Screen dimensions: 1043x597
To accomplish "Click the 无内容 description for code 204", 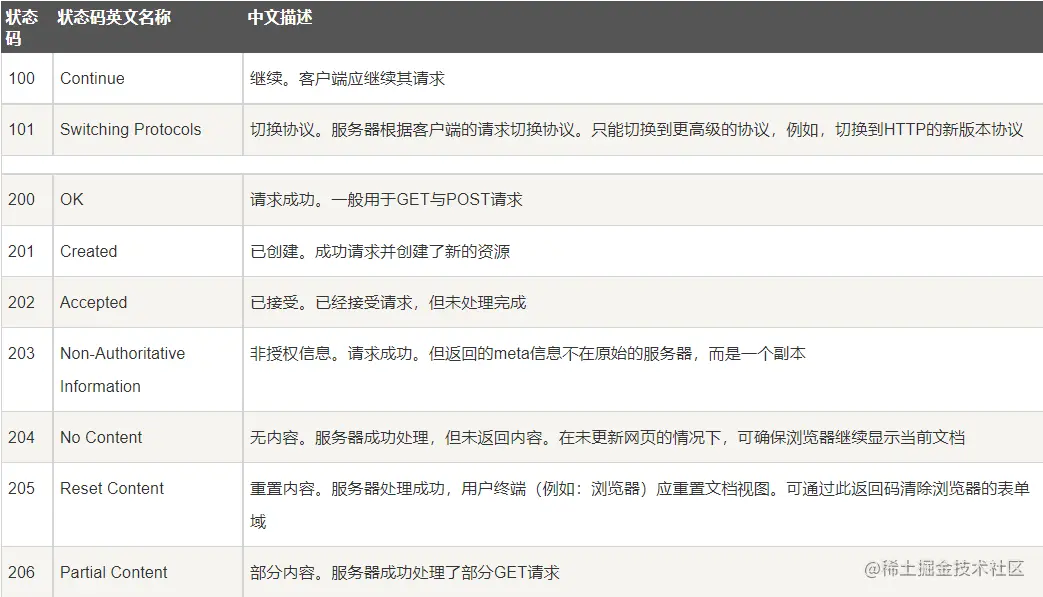I will [x=607, y=437].
